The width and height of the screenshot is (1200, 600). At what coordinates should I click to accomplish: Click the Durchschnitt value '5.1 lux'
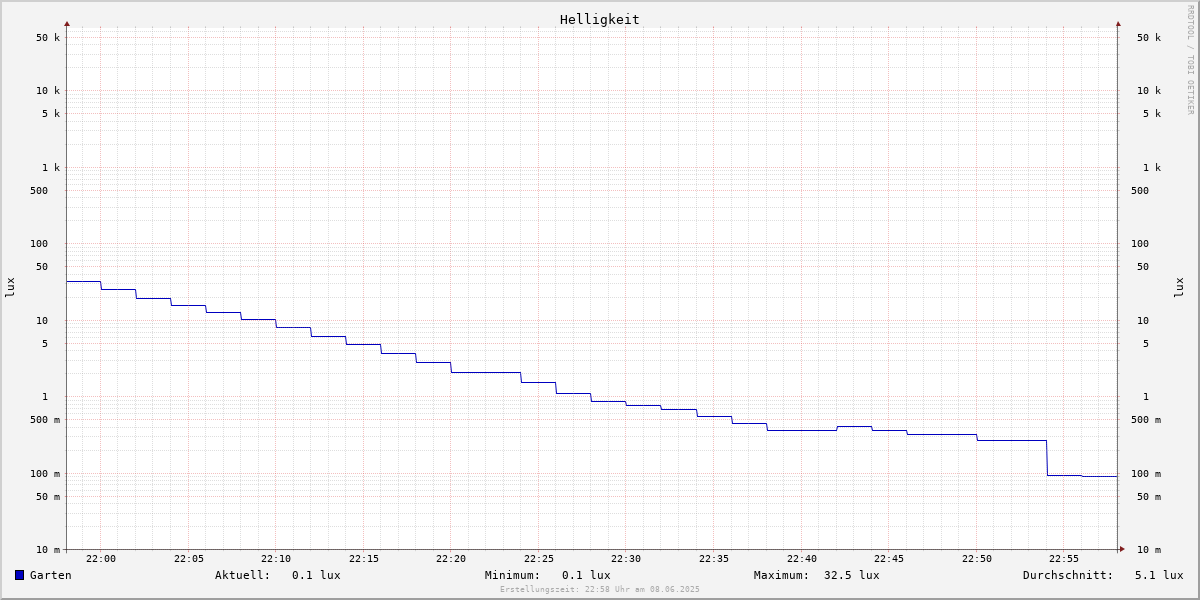point(1159,575)
